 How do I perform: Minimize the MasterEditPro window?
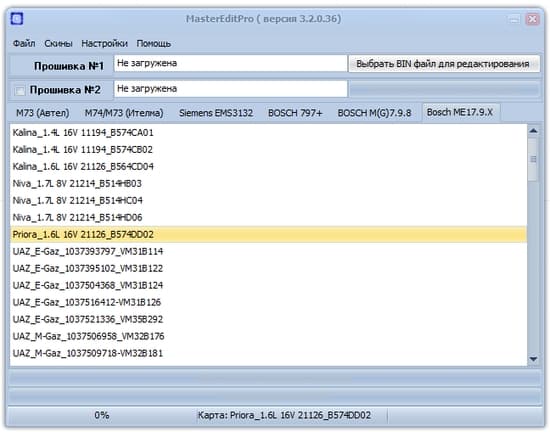click(515, 19)
